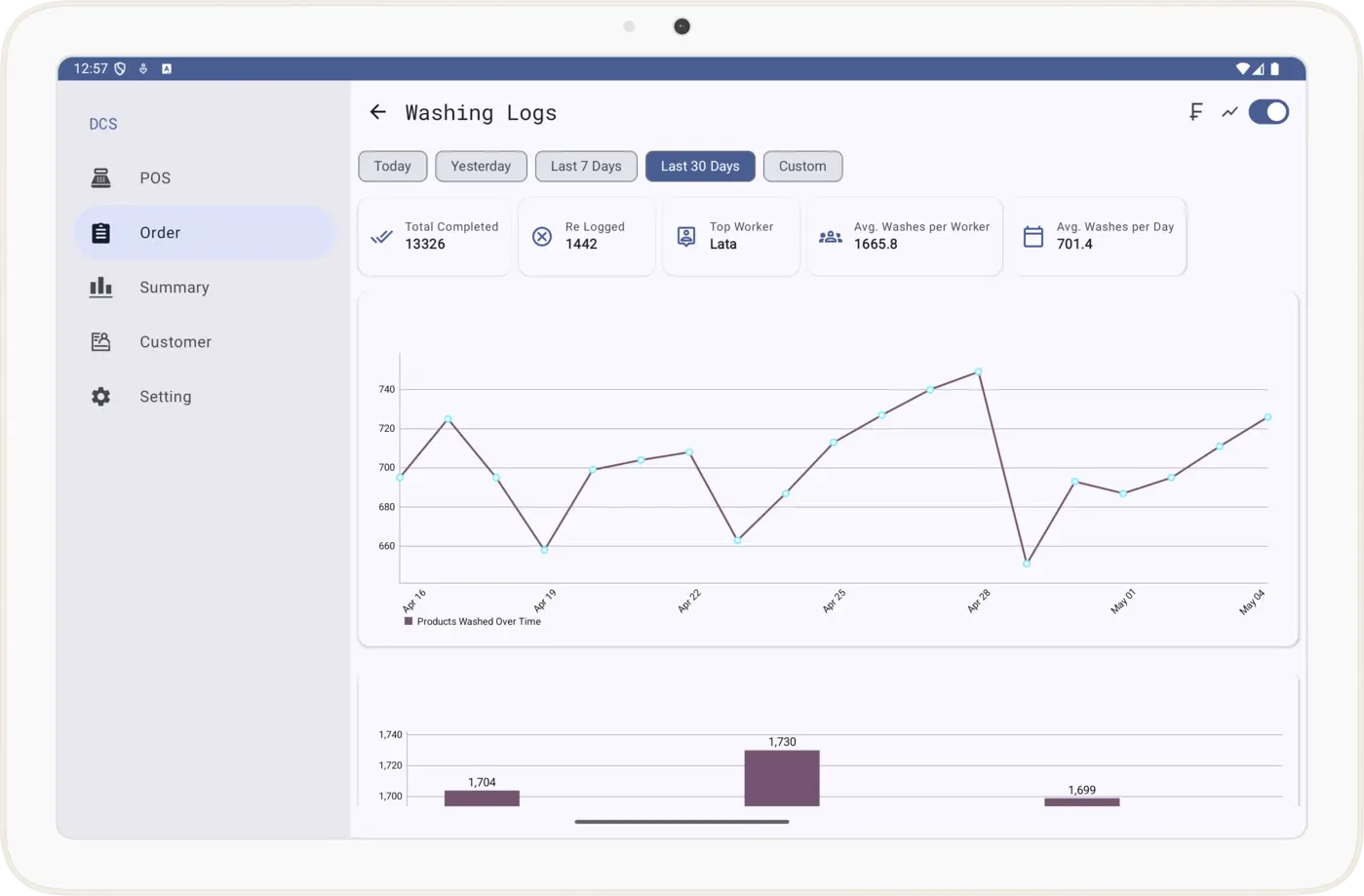Switch to the Today date filter
1364x896 pixels.
coord(392,166)
